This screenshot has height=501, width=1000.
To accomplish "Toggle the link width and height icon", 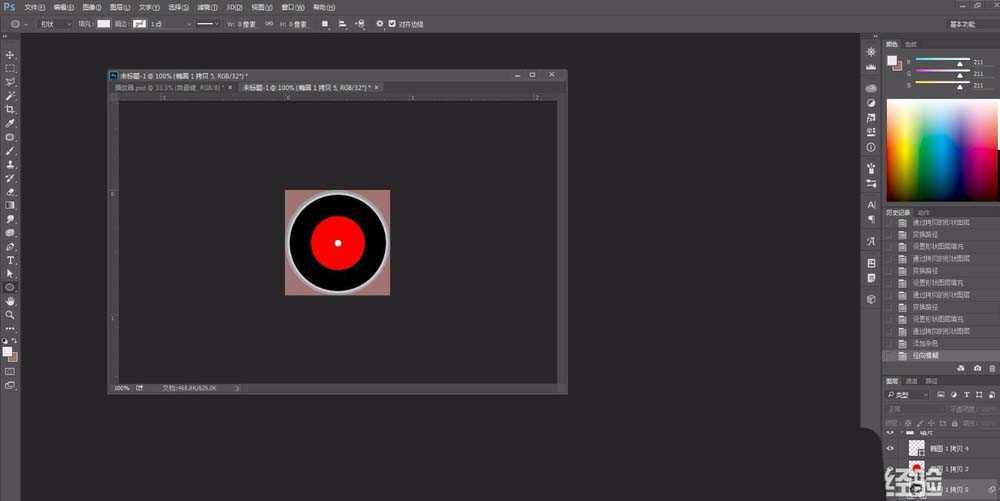I will pos(268,23).
